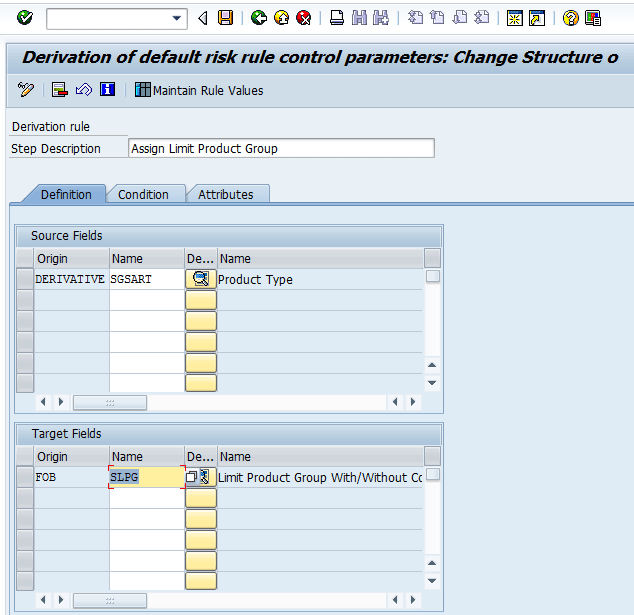Click the green Enter checkmark icon

(25, 18)
